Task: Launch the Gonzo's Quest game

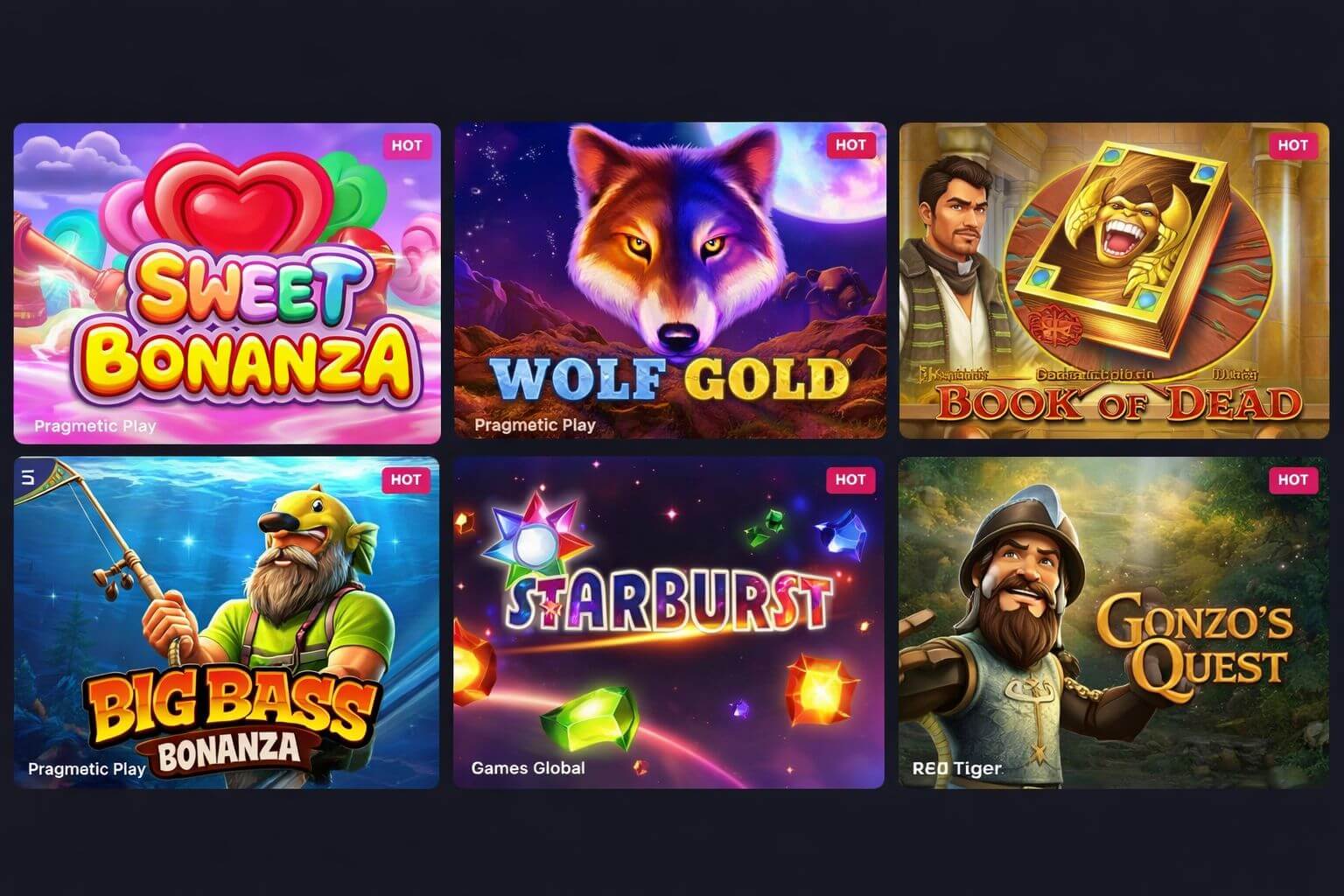Action: click(1114, 622)
